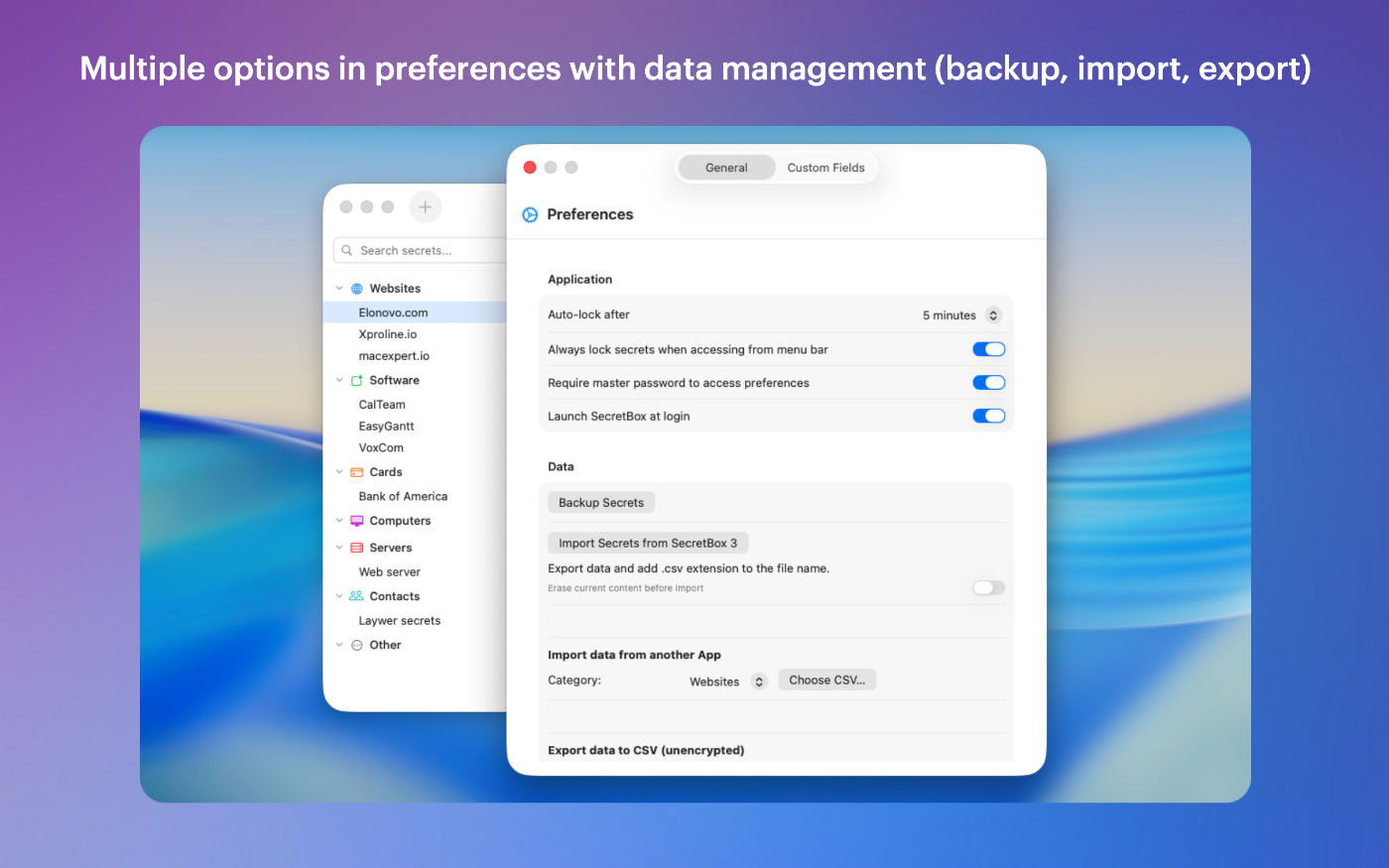Click the Contacts people icon
The height and width of the screenshot is (868, 1389).
pos(356,596)
